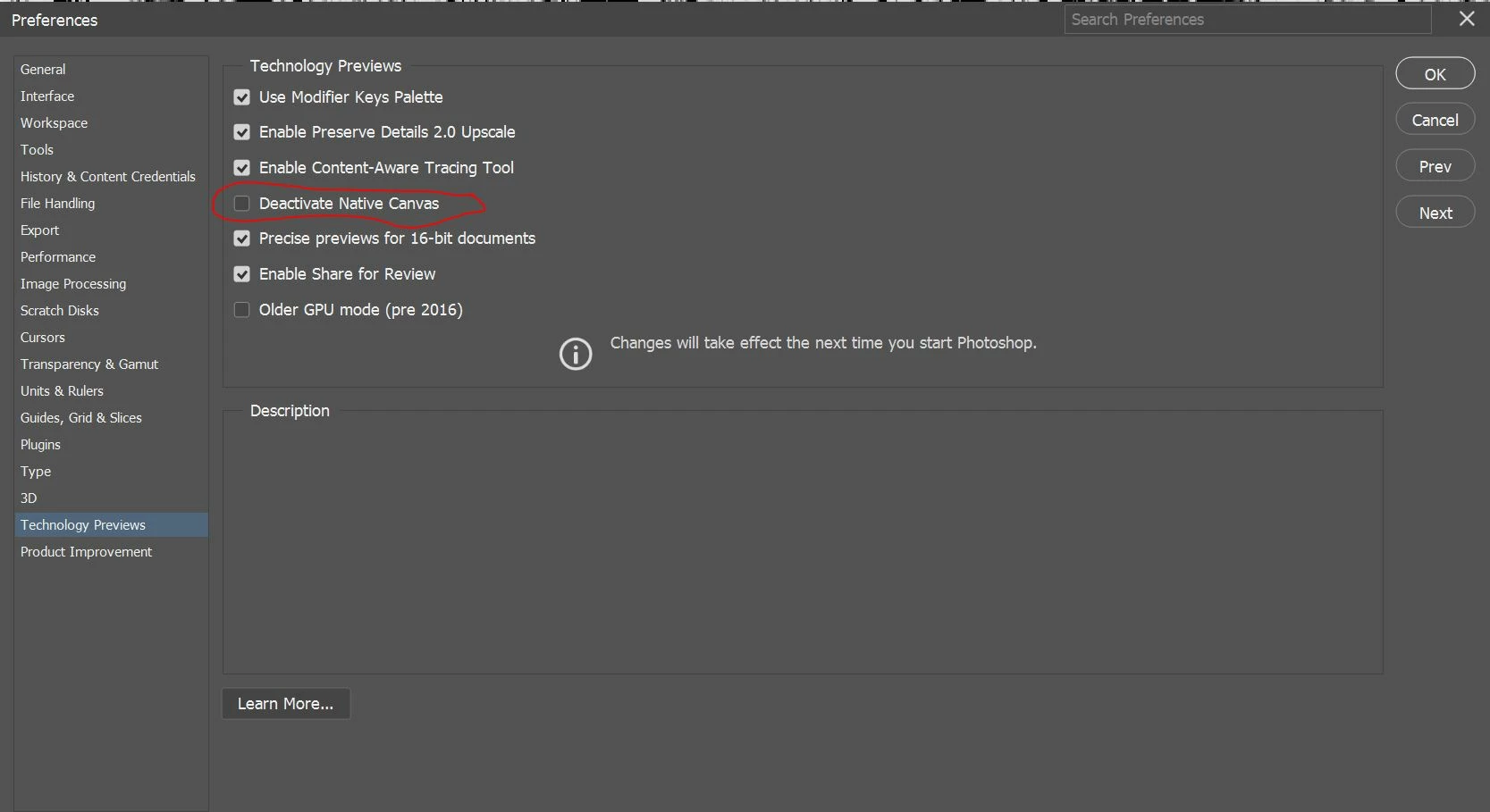Go to previous page with Prev
Viewport: 1490px width, 812px height.
coord(1435,166)
